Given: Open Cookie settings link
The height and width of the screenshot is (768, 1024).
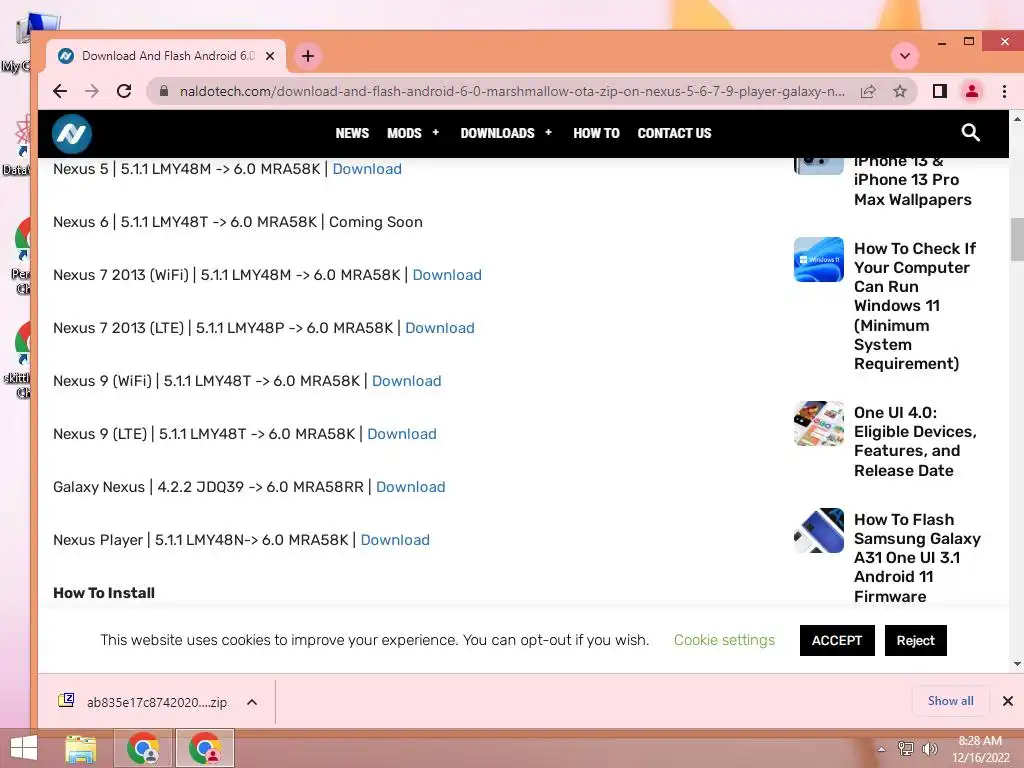Looking at the screenshot, I should coord(724,640).
